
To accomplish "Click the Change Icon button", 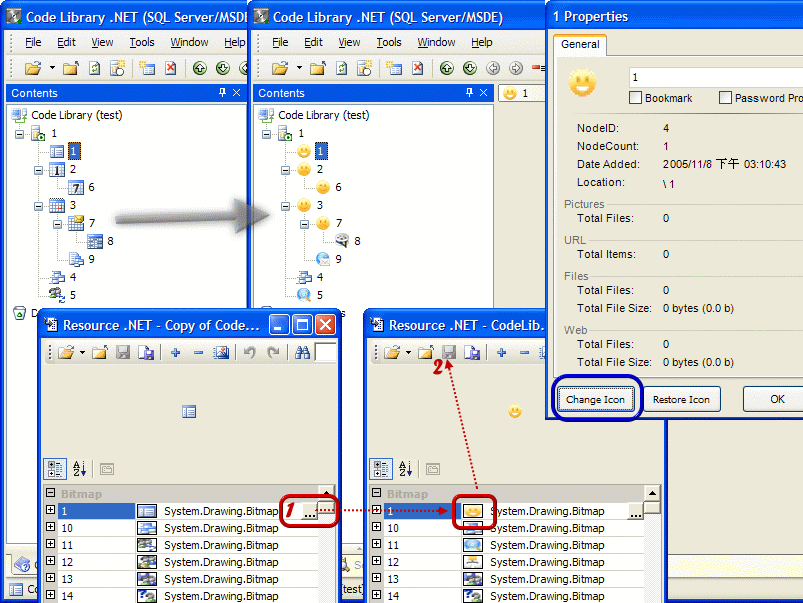I will point(595,399).
